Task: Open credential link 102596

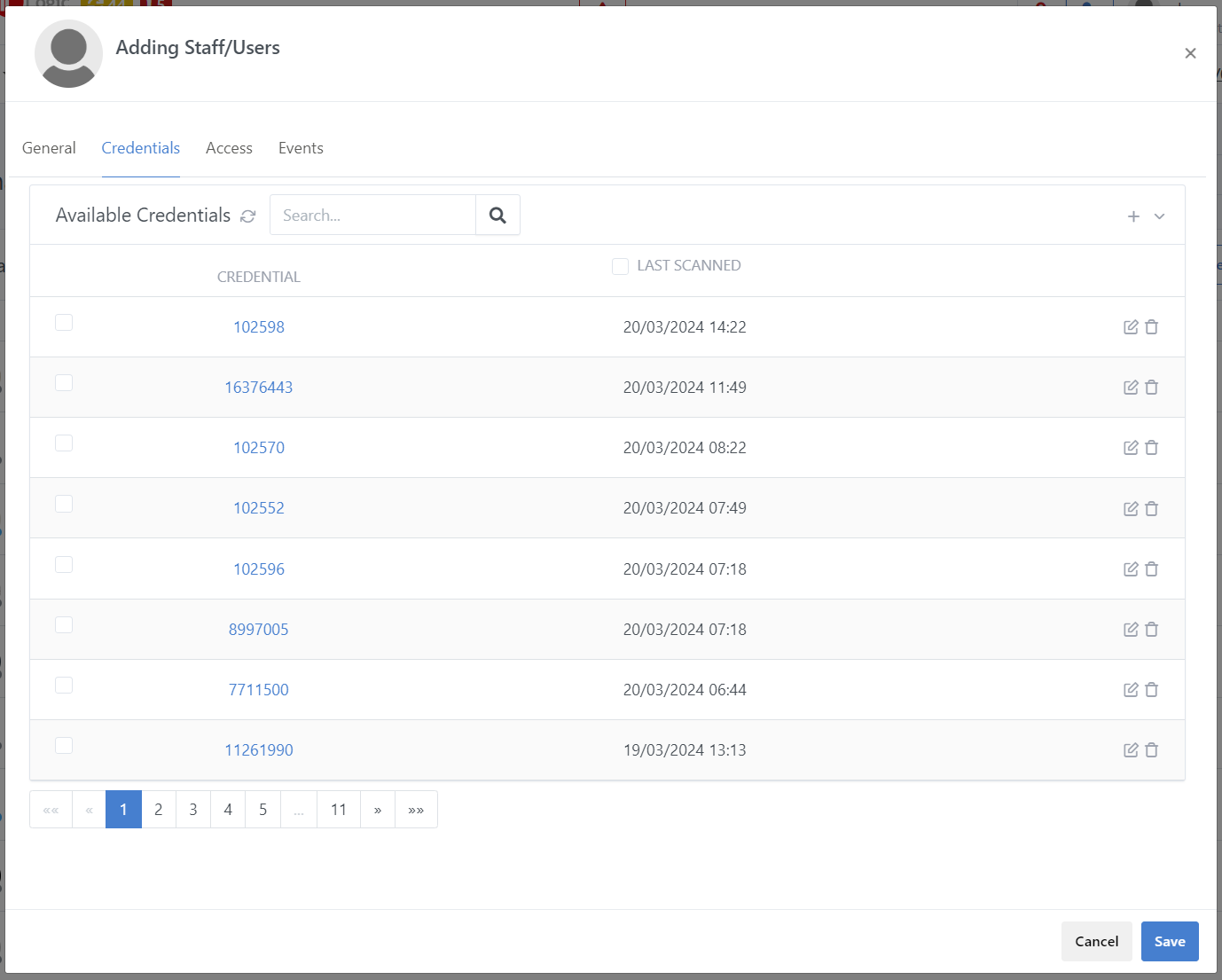Action: click(259, 569)
